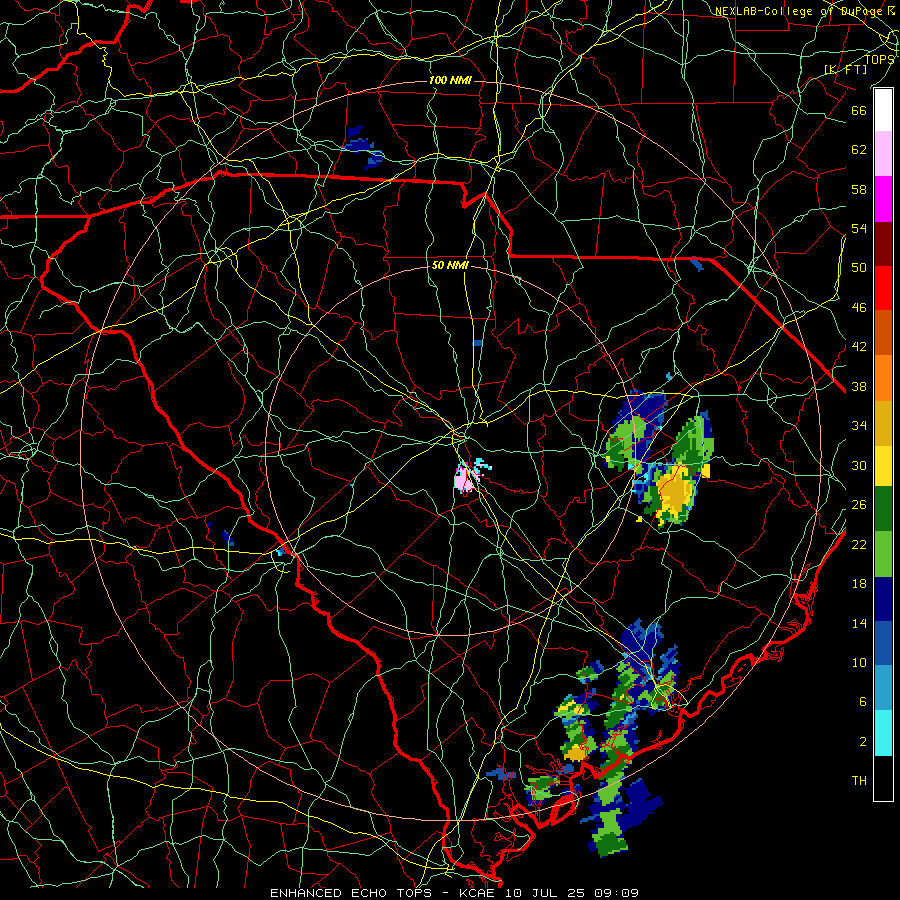Click the magenta legend color block
The width and height of the screenshot is (900, 900).
(883, 199)
